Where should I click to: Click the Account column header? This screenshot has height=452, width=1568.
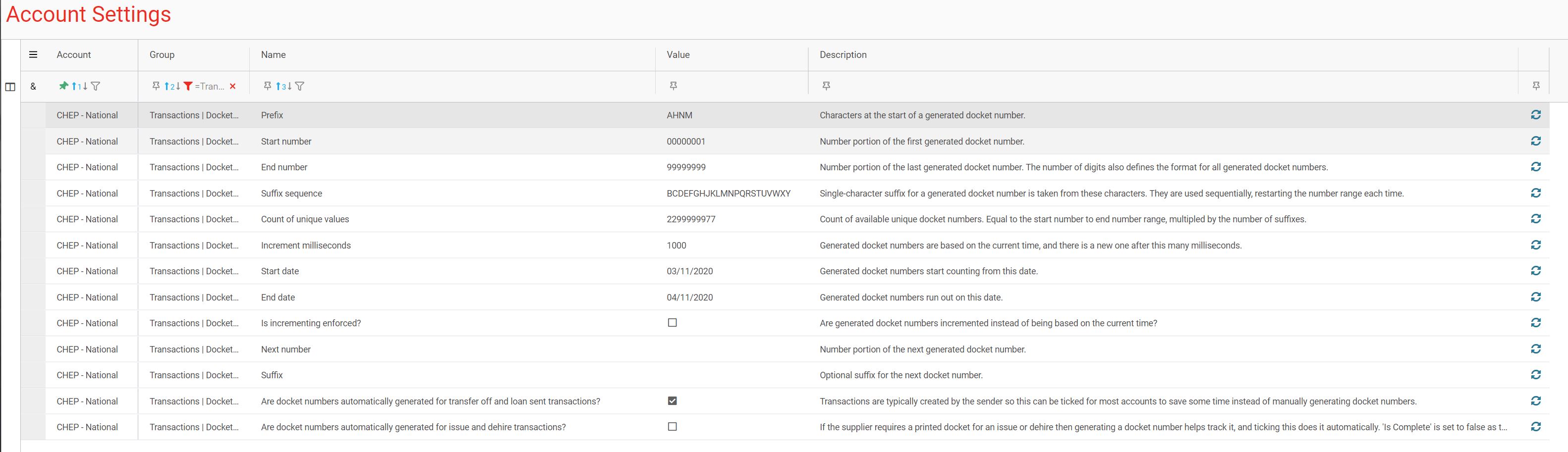click(74, 54)
